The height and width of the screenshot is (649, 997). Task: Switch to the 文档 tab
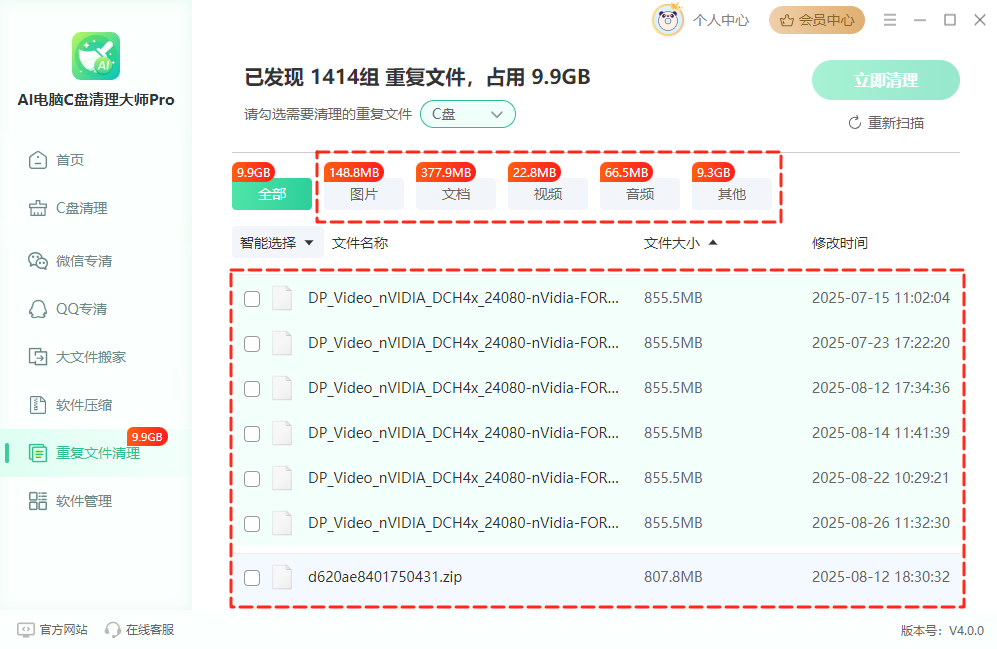[x=456, y=194]
